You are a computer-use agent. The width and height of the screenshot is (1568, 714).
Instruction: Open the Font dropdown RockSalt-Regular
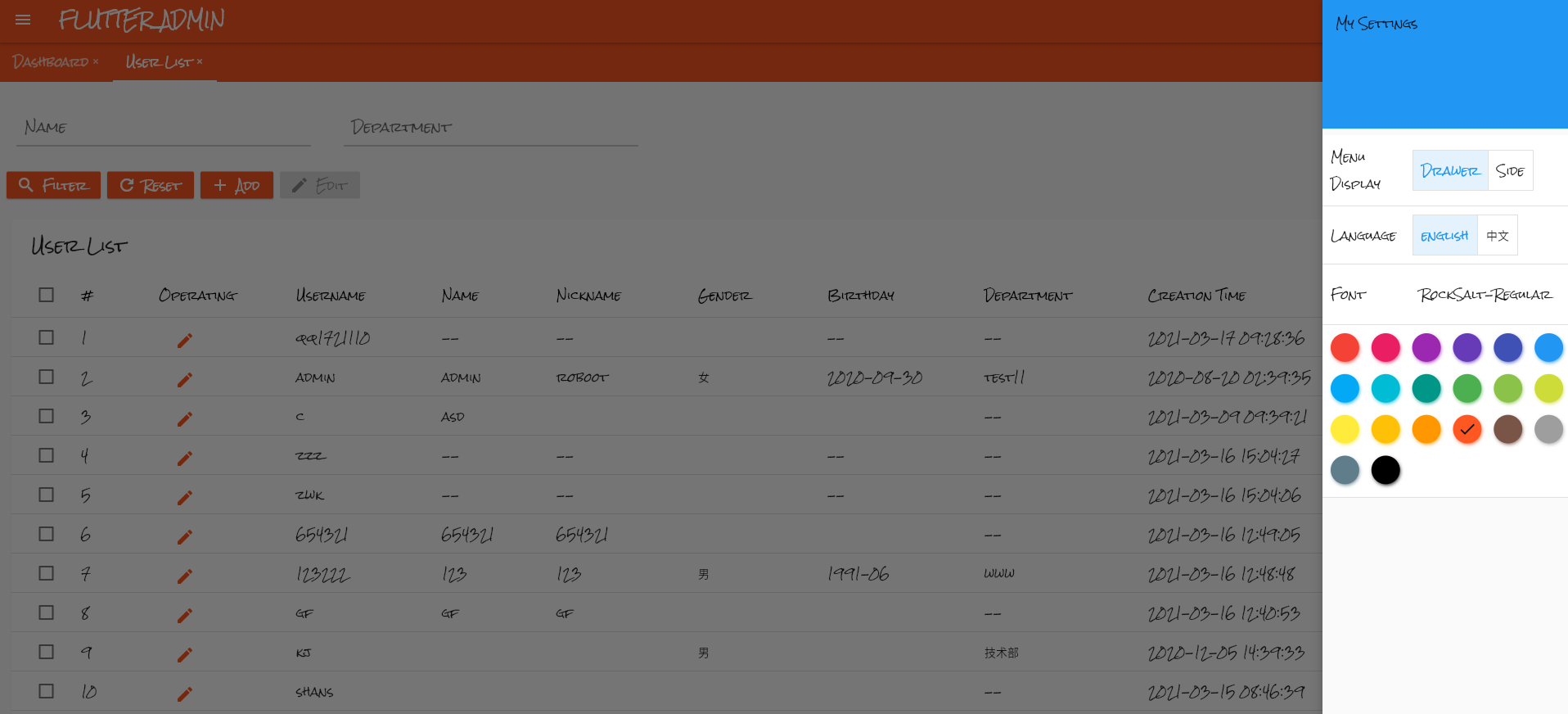1485,295
